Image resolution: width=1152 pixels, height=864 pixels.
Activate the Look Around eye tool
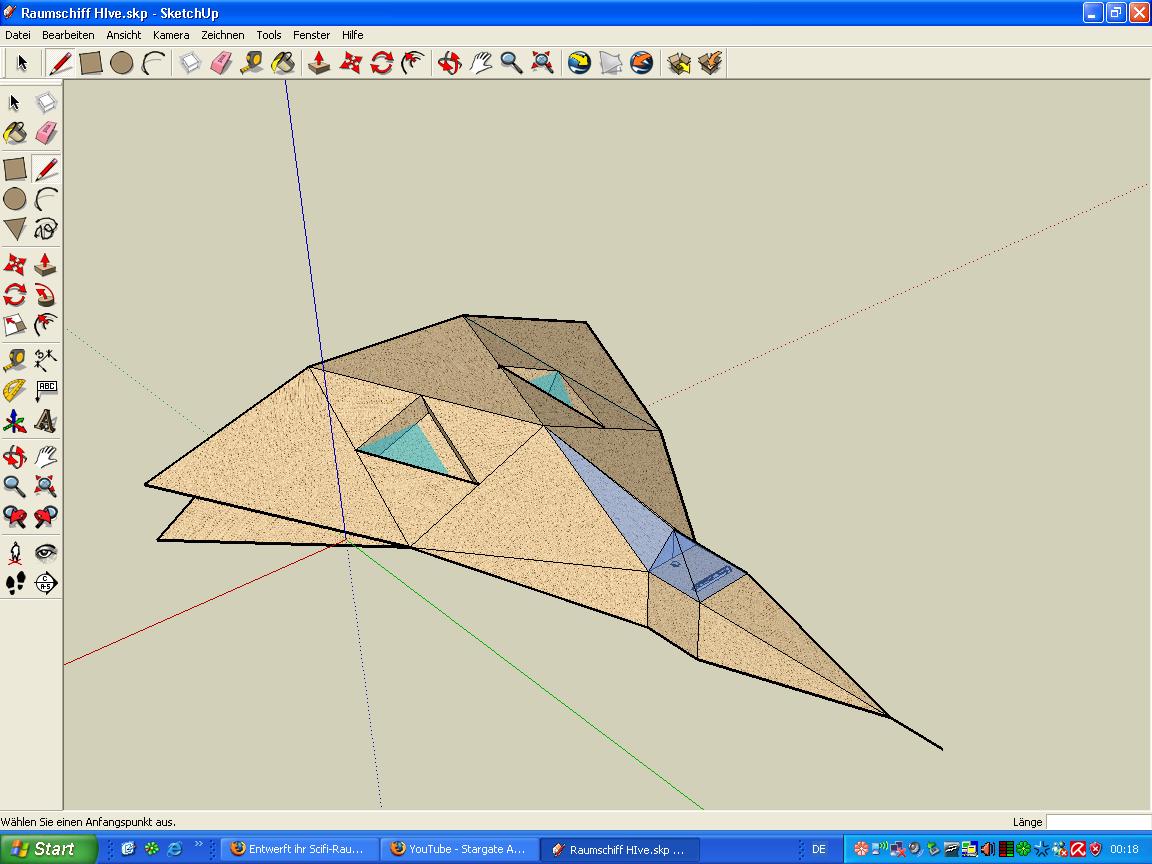[x=46, y=552]
